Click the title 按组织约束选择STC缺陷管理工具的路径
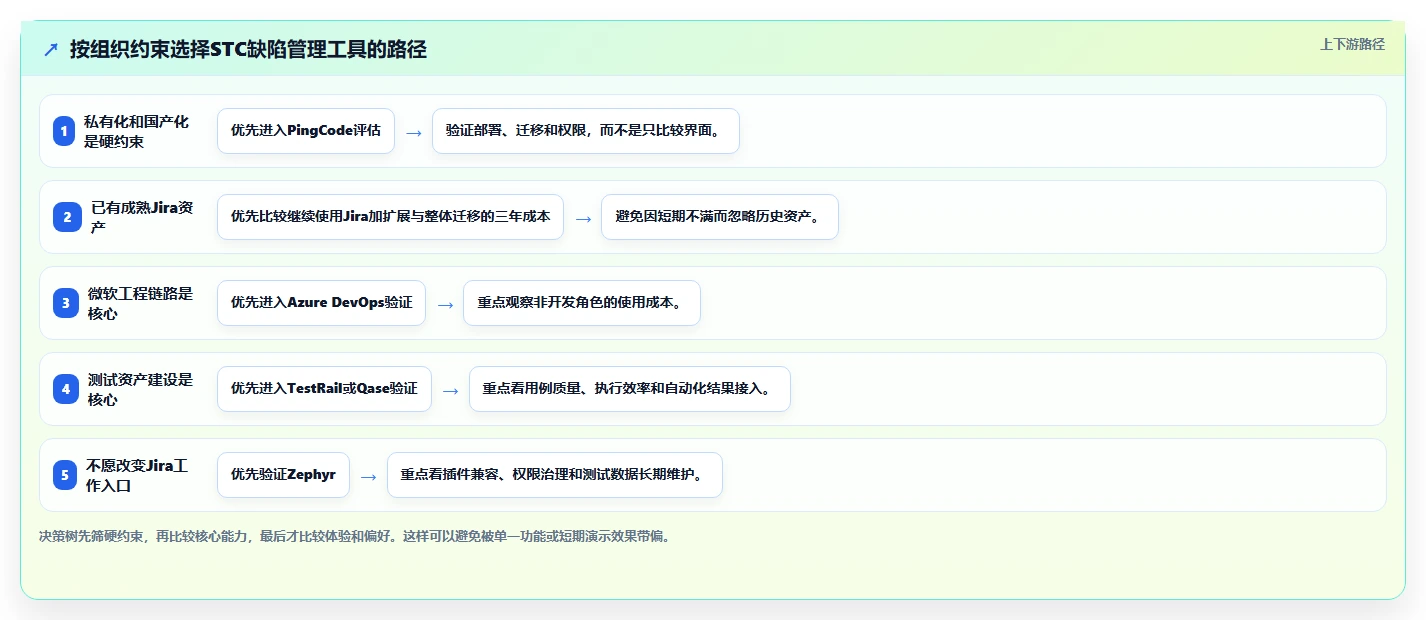 pos(248,49)
